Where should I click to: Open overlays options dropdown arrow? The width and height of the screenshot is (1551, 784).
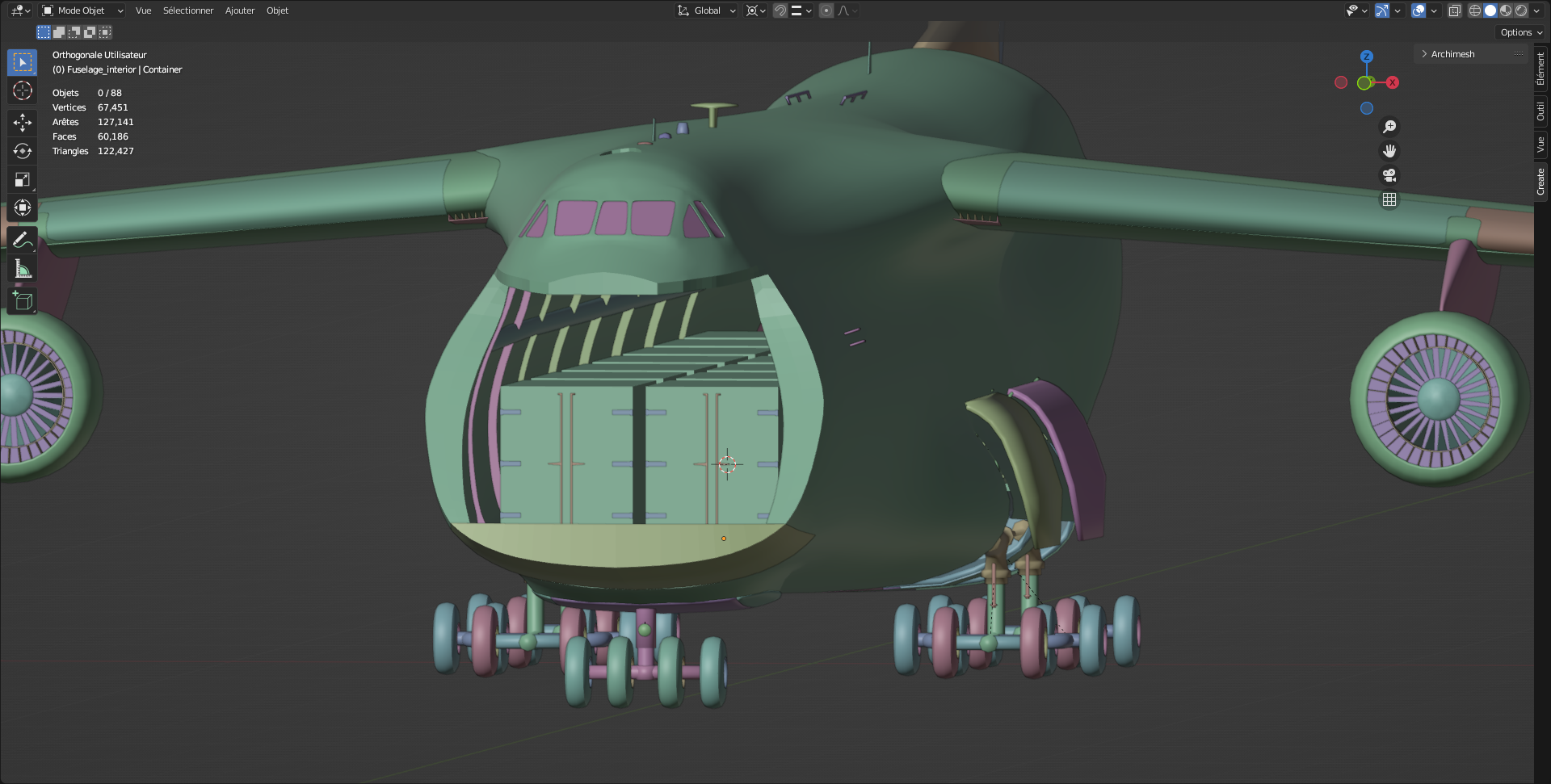(x=1434, y=10)
